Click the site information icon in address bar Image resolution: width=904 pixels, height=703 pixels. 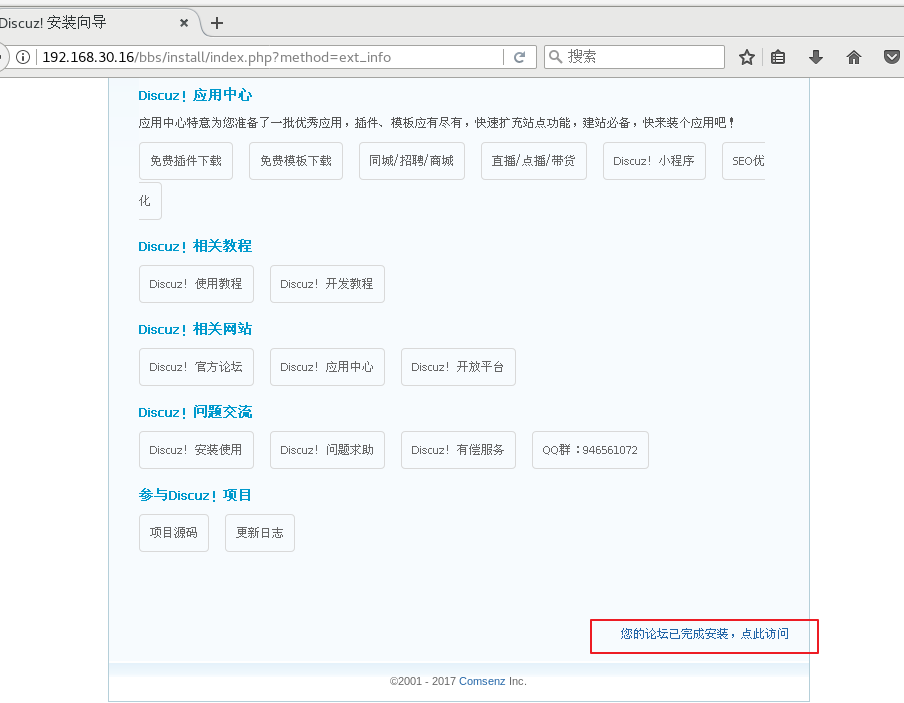point(23,57)
